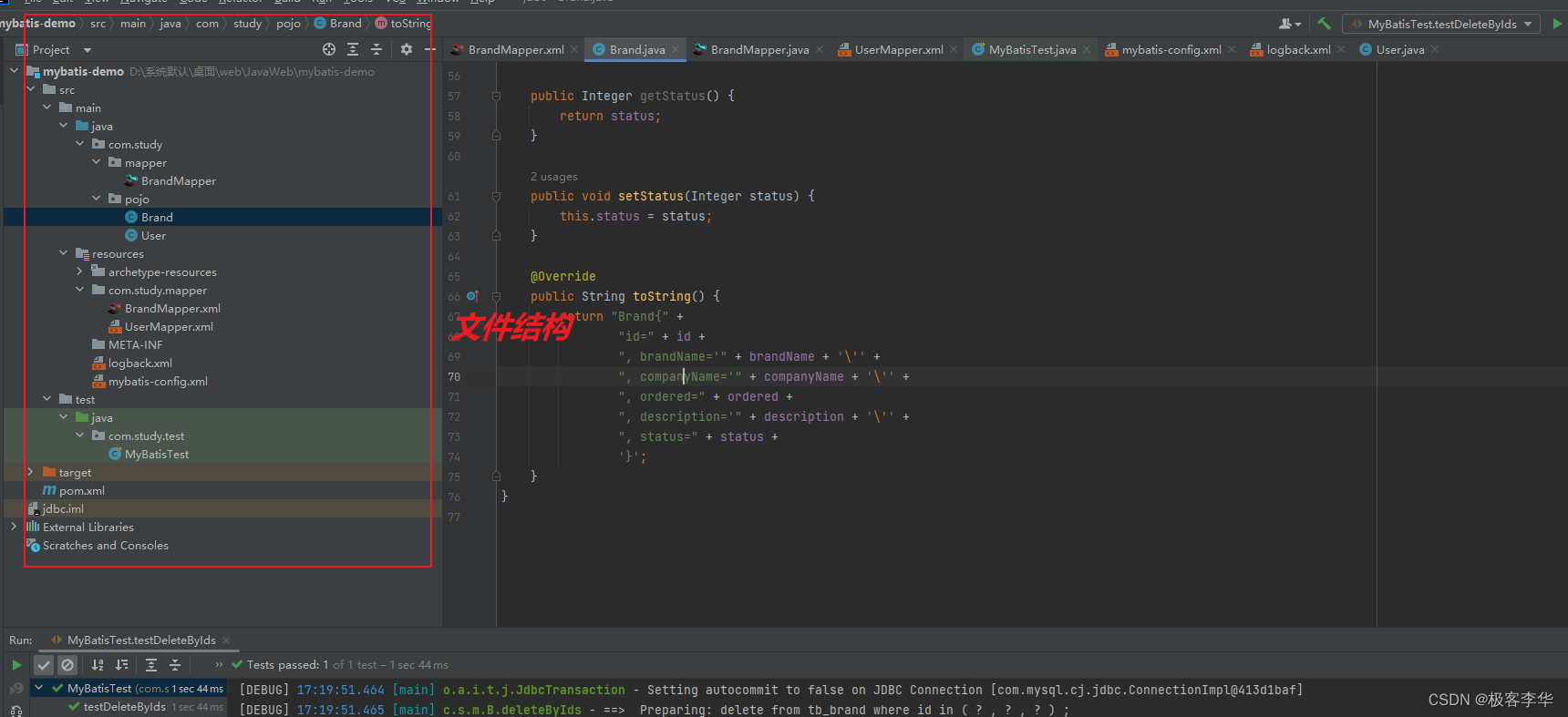Image resolution: width=1568 pixels, height=717 pixels.
Task: Open Project panel settings gear
Action: pos(407,49)
